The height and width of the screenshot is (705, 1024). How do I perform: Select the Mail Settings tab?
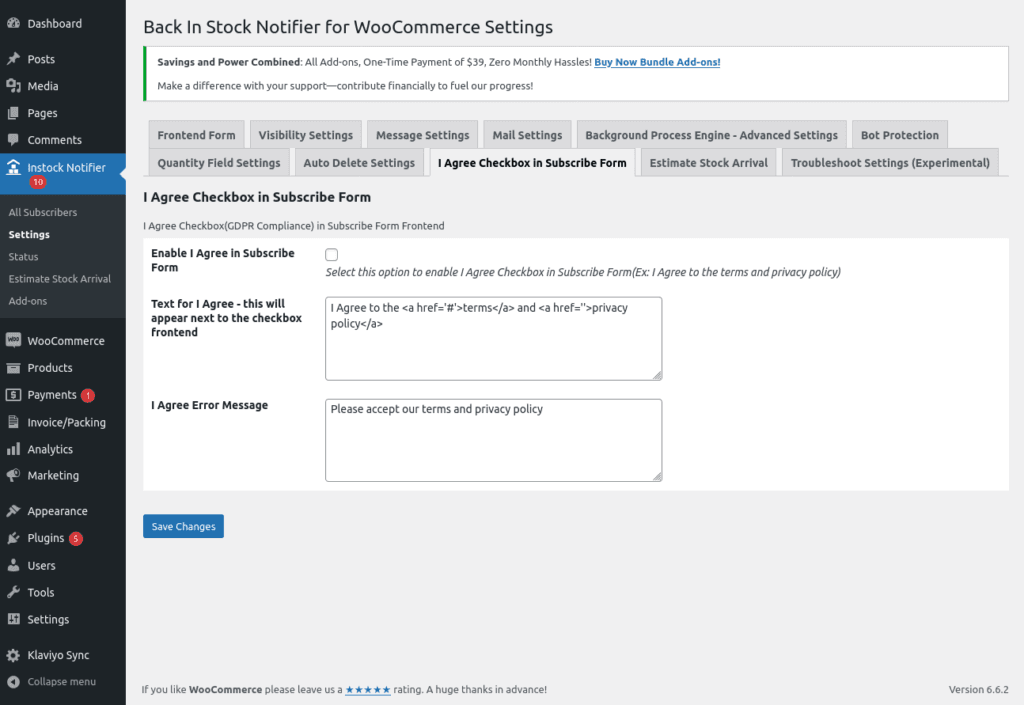527,135
